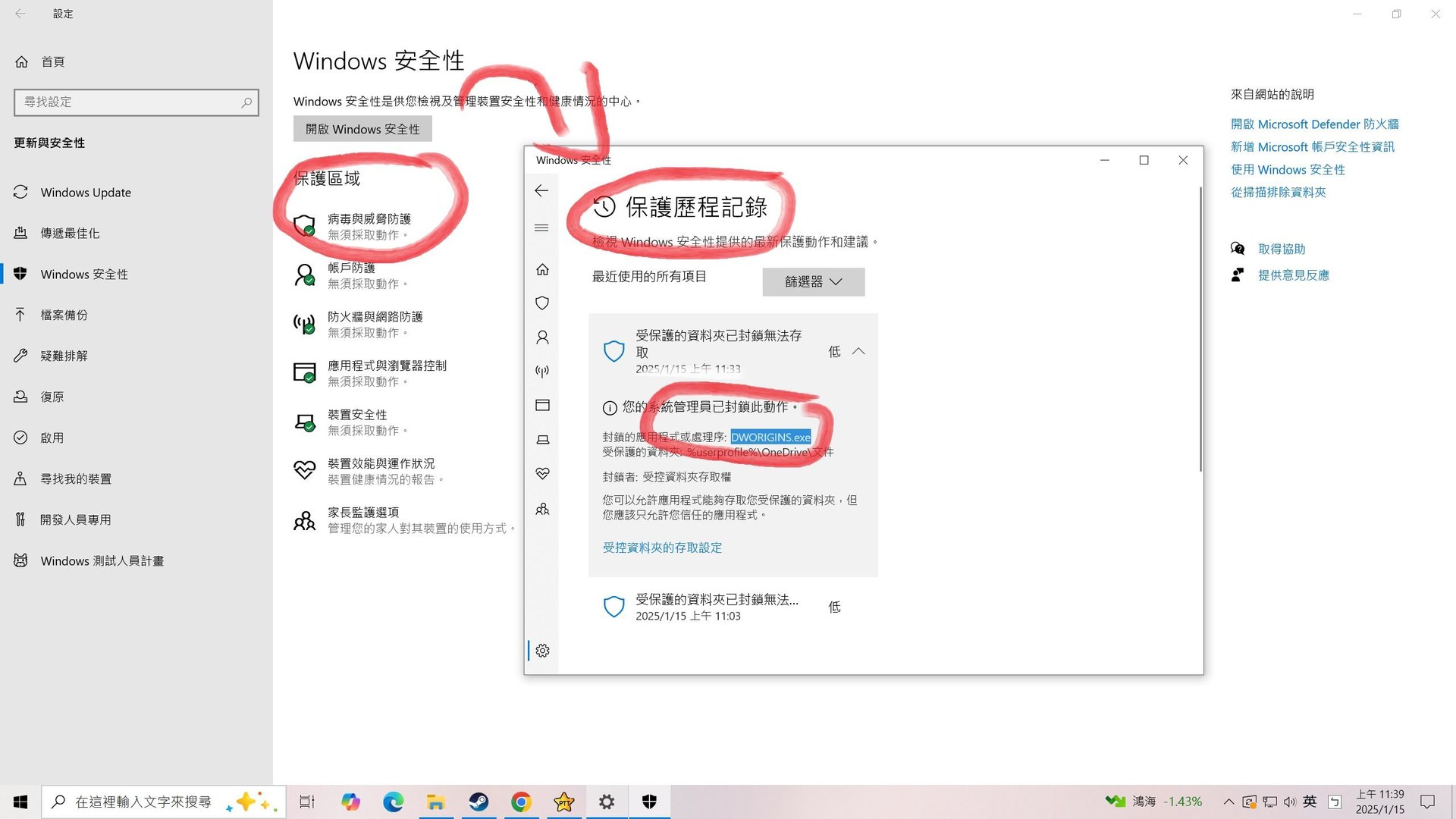Open File Explorer on taskbar
Viewport: 1456px width, 819px height.
click(435, 802)
